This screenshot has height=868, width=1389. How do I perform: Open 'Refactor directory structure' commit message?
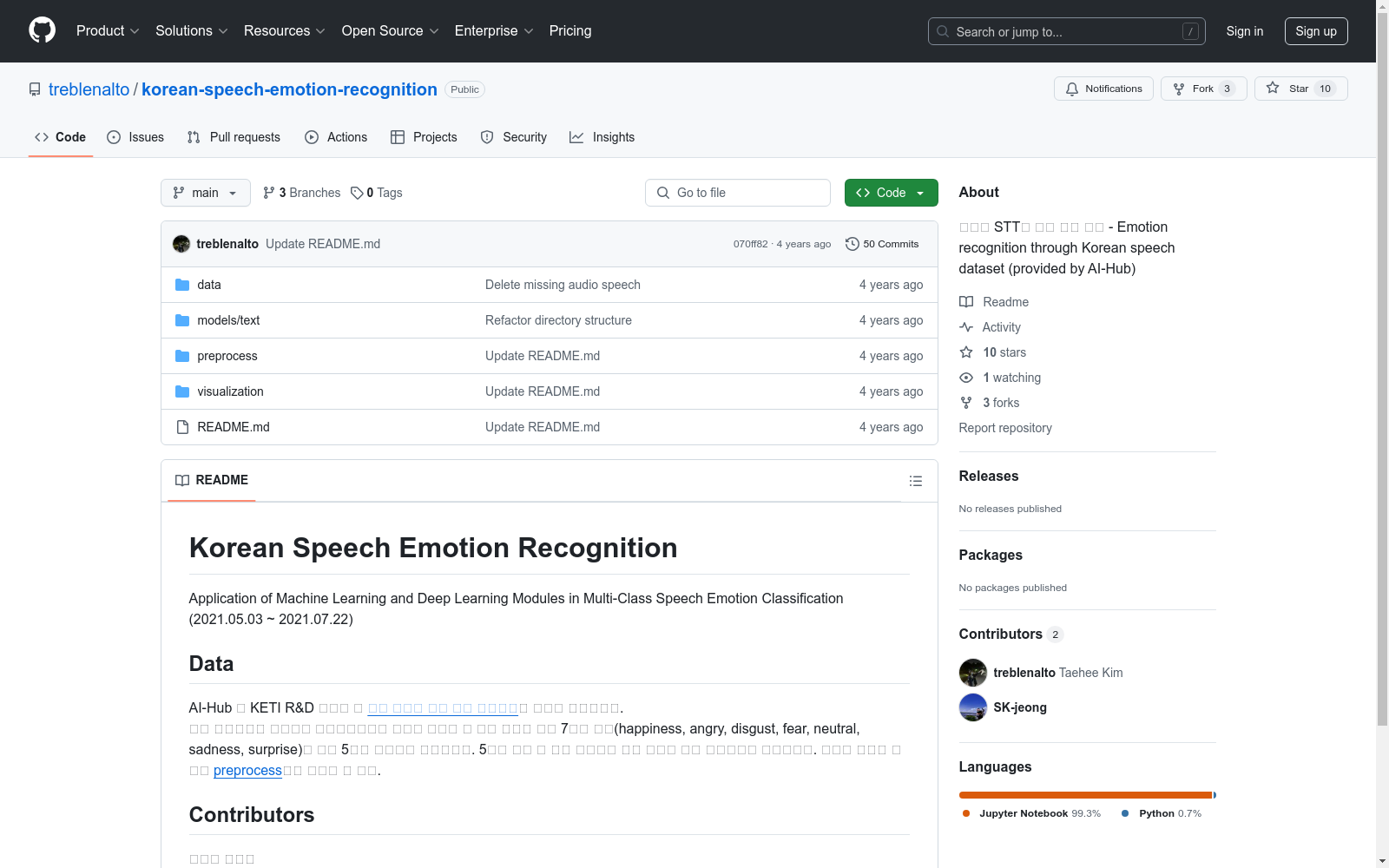click(x=558, y=320)
